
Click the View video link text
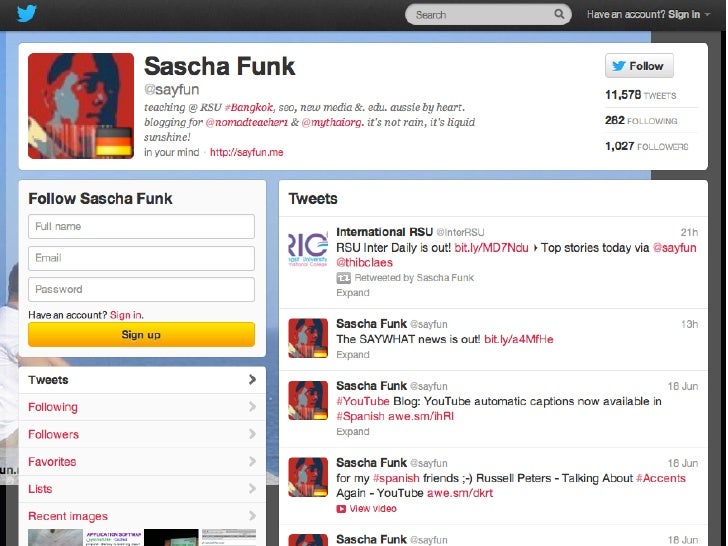pyautogui.click(x=373, y=508)
